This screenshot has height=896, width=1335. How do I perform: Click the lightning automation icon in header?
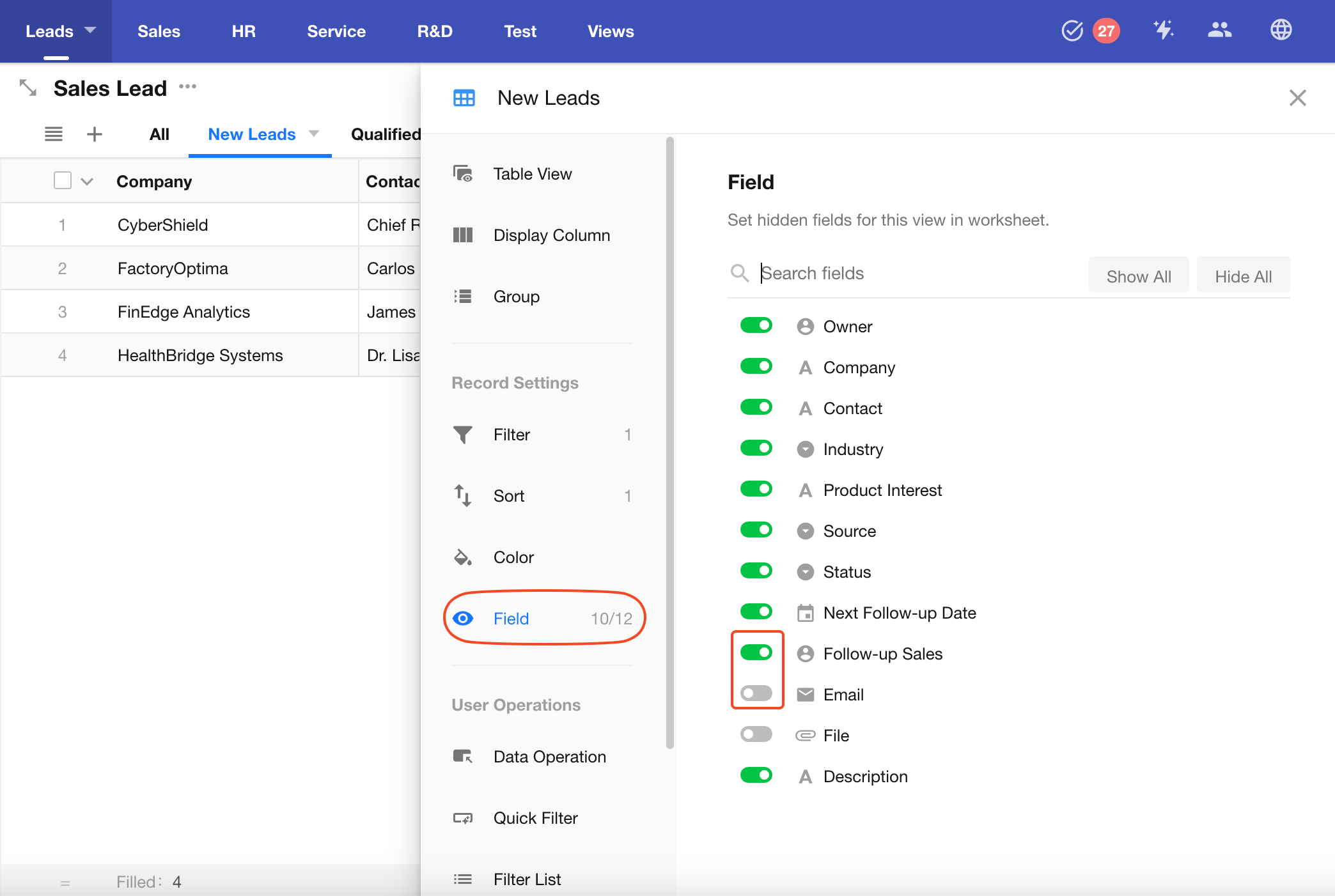tap(1163, 30)
